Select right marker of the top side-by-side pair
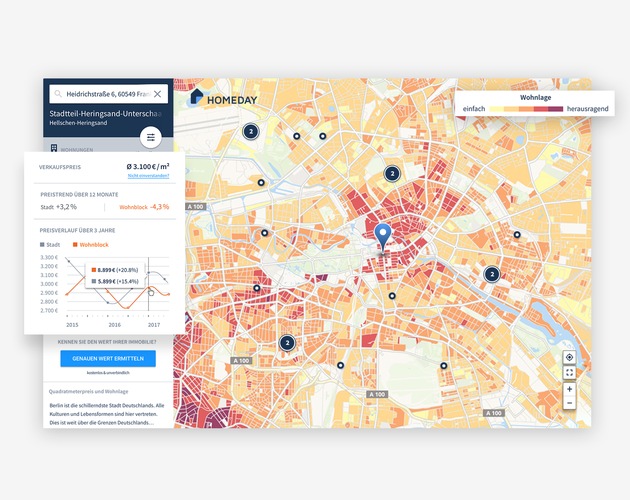Screen dimensions: 630x500 pyautogui.click(x=323, y=136)
